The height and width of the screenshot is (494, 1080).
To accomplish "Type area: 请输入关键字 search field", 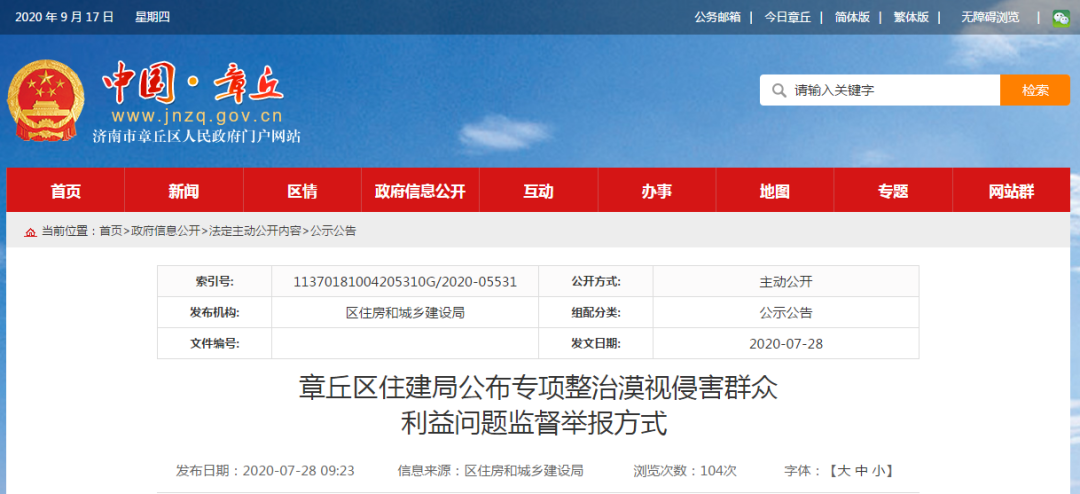I will 880,90.
